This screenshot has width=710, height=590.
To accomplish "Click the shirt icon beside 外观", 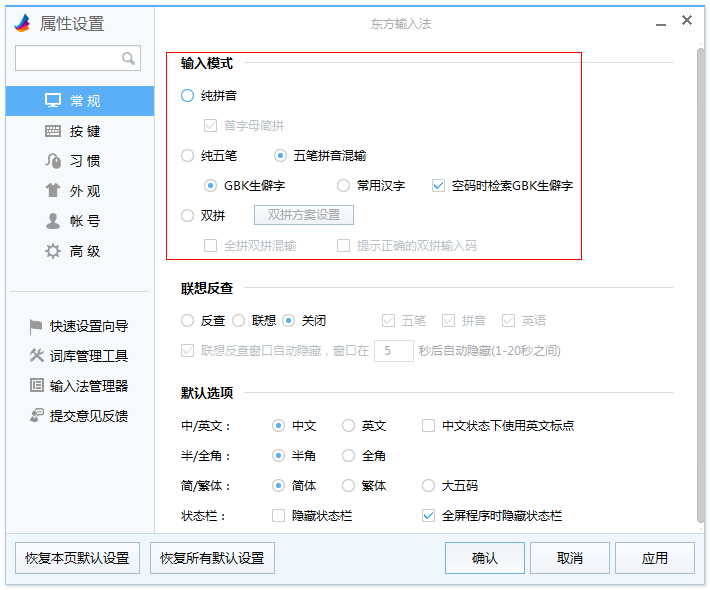I will pyautogui.click(x=53, y=190).
